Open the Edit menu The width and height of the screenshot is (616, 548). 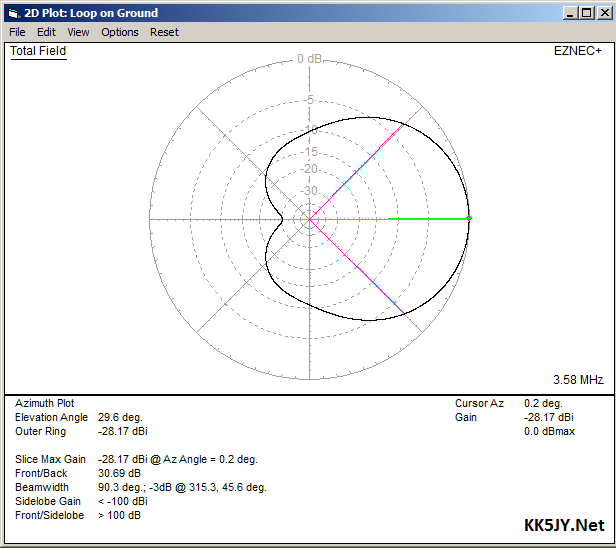click(x=46, y=32)
